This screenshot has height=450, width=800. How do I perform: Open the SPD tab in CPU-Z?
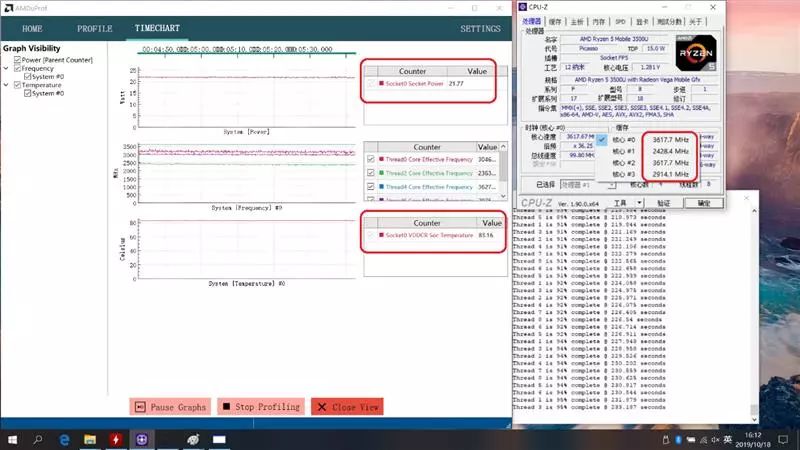(x=620, y=21)
